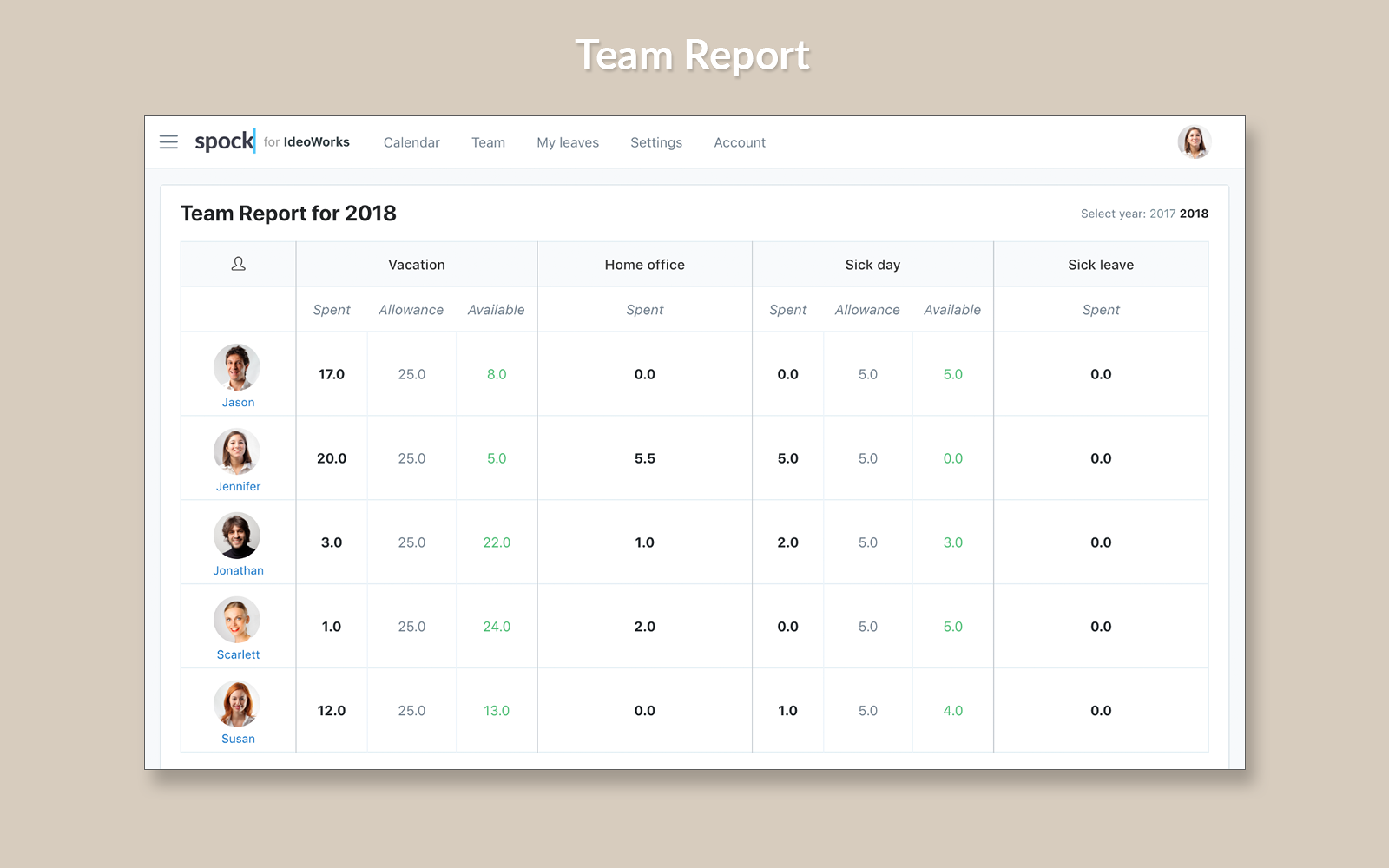Click Susan's sick day available 4.0
This screenshot has width=1389, height=868.
(953, 711)
